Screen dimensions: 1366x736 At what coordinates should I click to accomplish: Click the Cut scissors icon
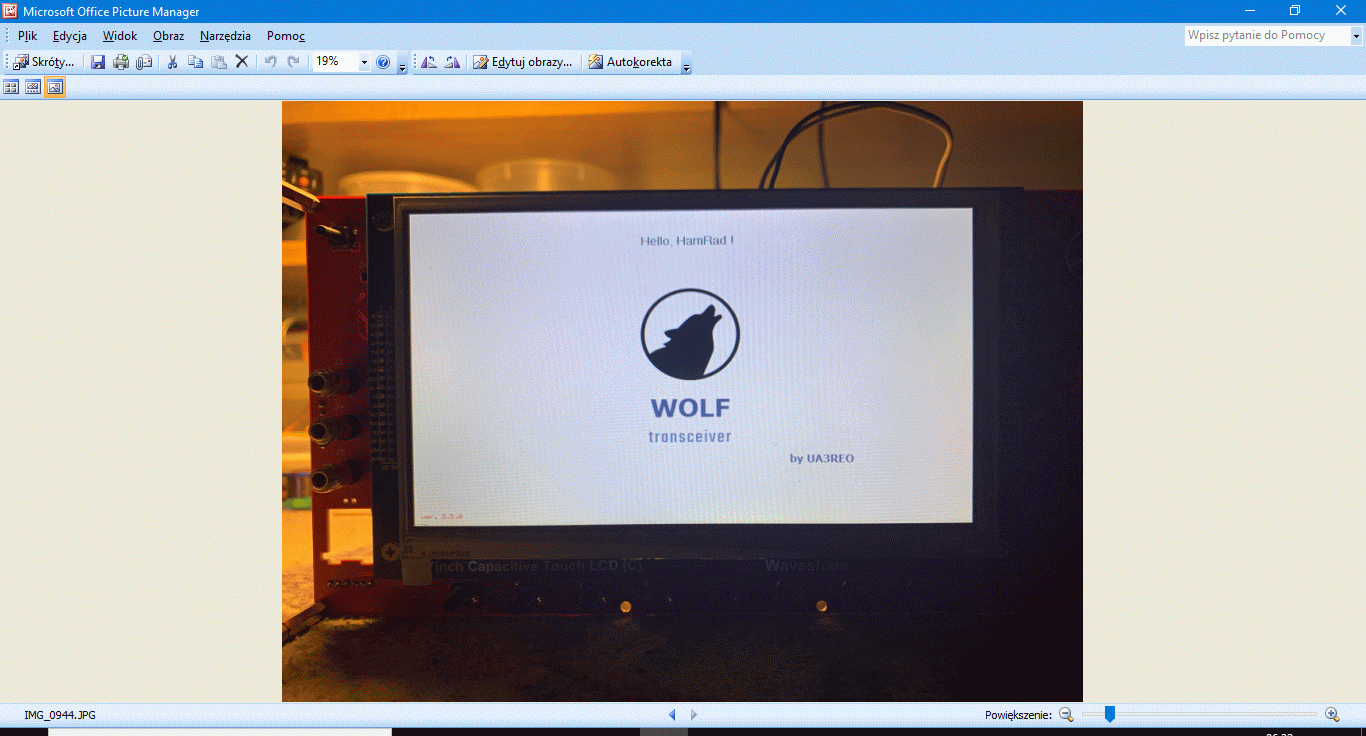pos(172,62)
